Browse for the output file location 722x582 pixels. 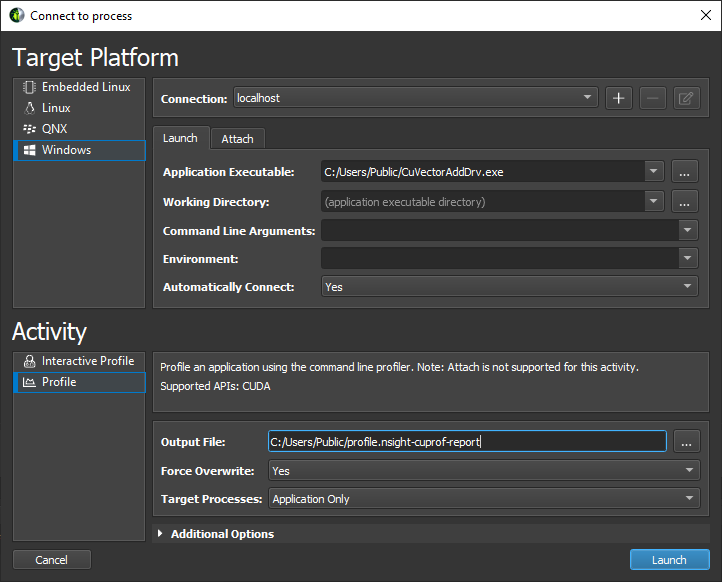(x=686, y=442)
